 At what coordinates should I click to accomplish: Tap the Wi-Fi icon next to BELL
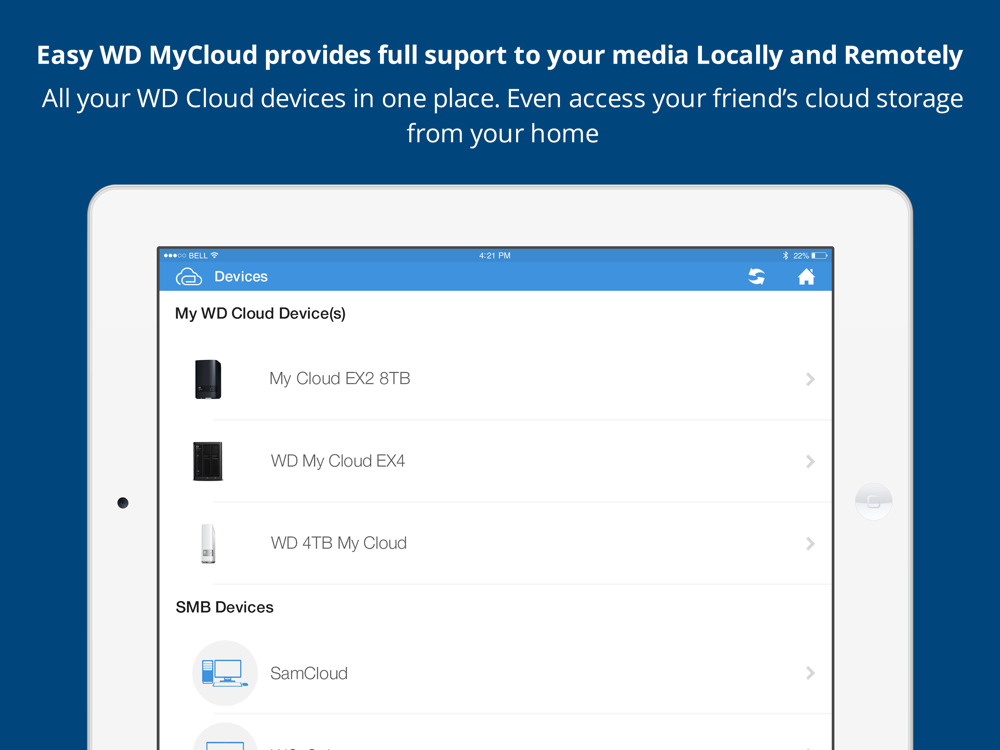[x=215, y=255]
